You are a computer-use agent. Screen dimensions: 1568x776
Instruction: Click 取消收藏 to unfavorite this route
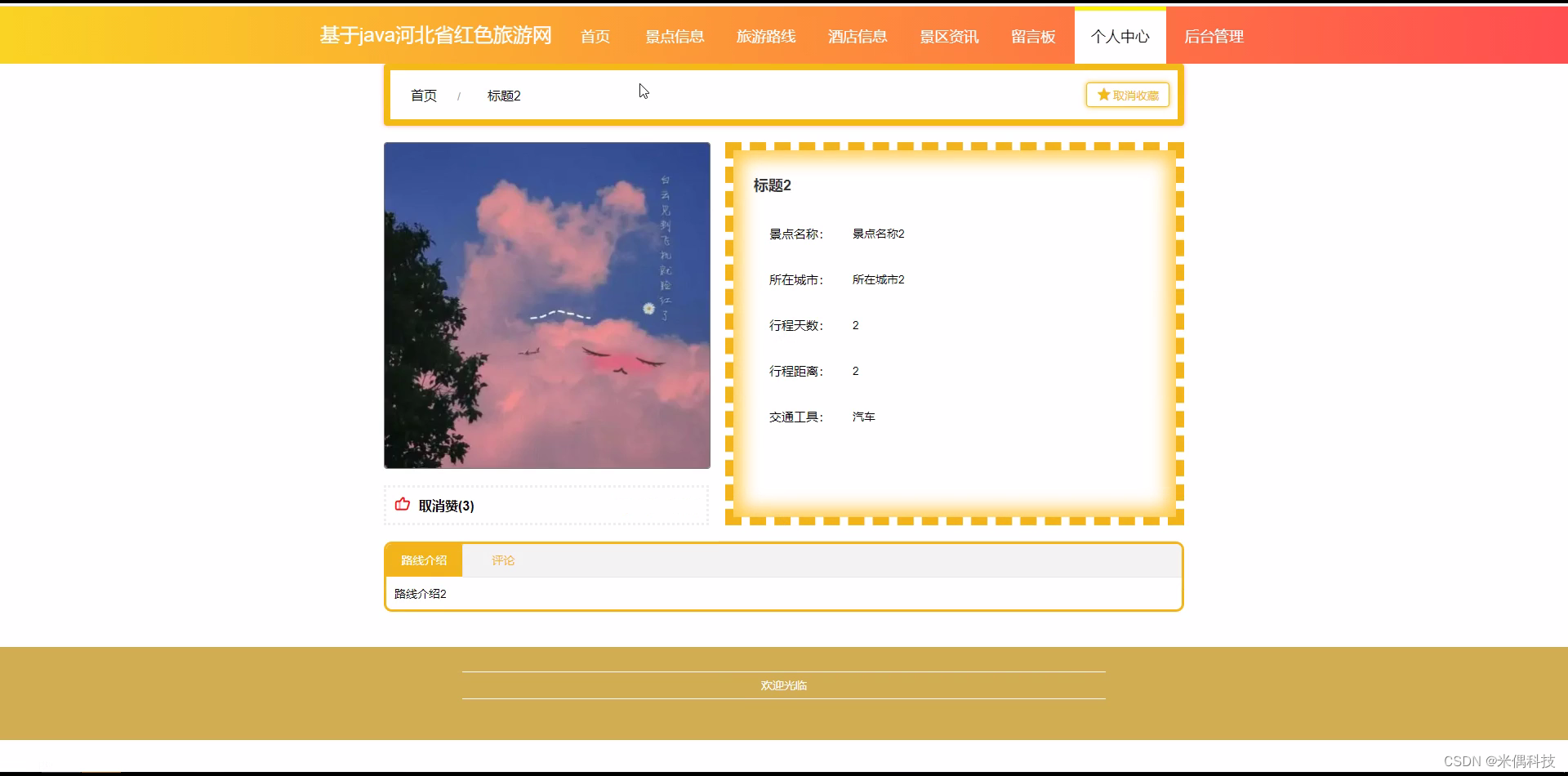[x=1127, y=94]
